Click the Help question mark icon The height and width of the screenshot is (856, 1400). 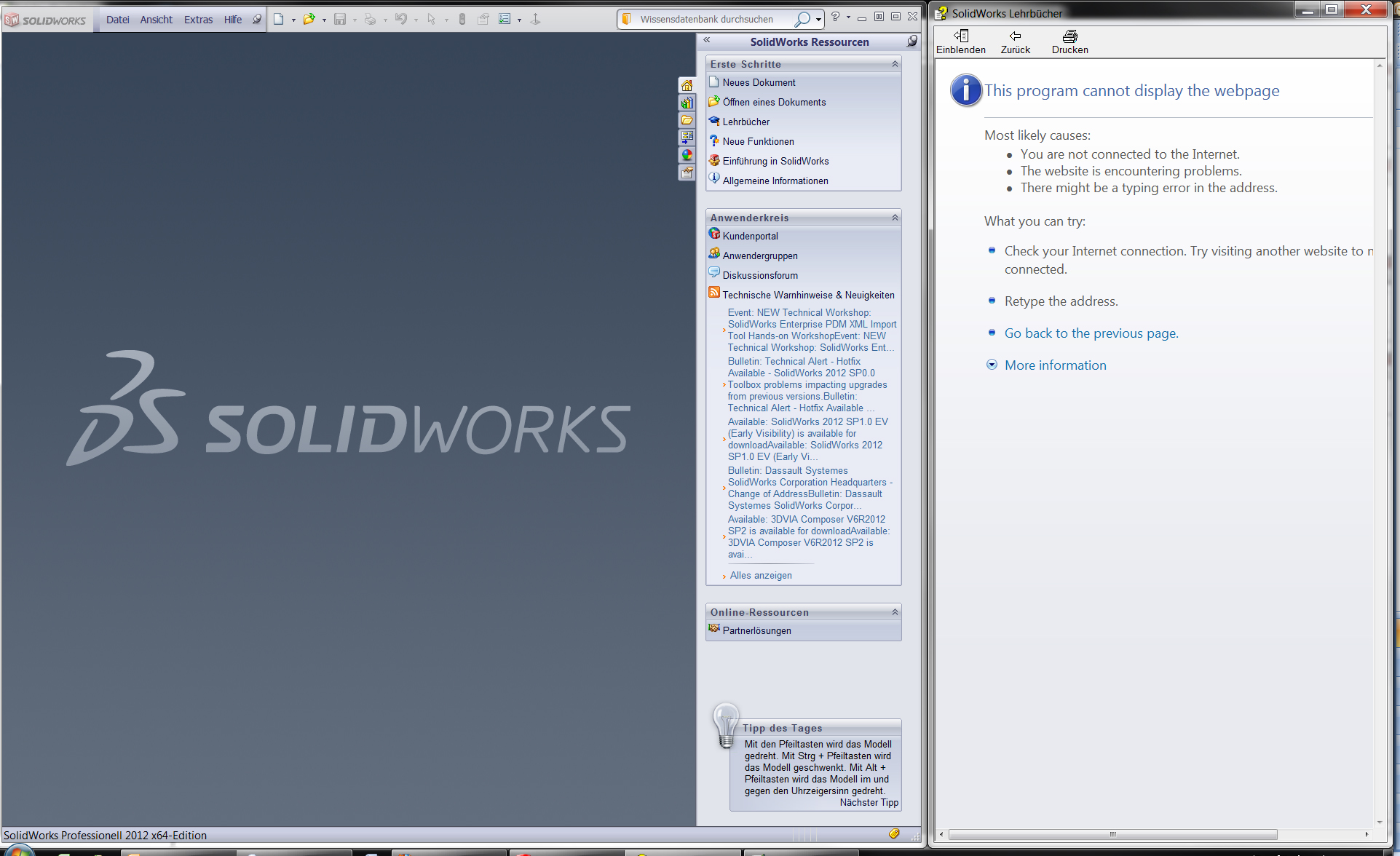[x=836, y=17]
